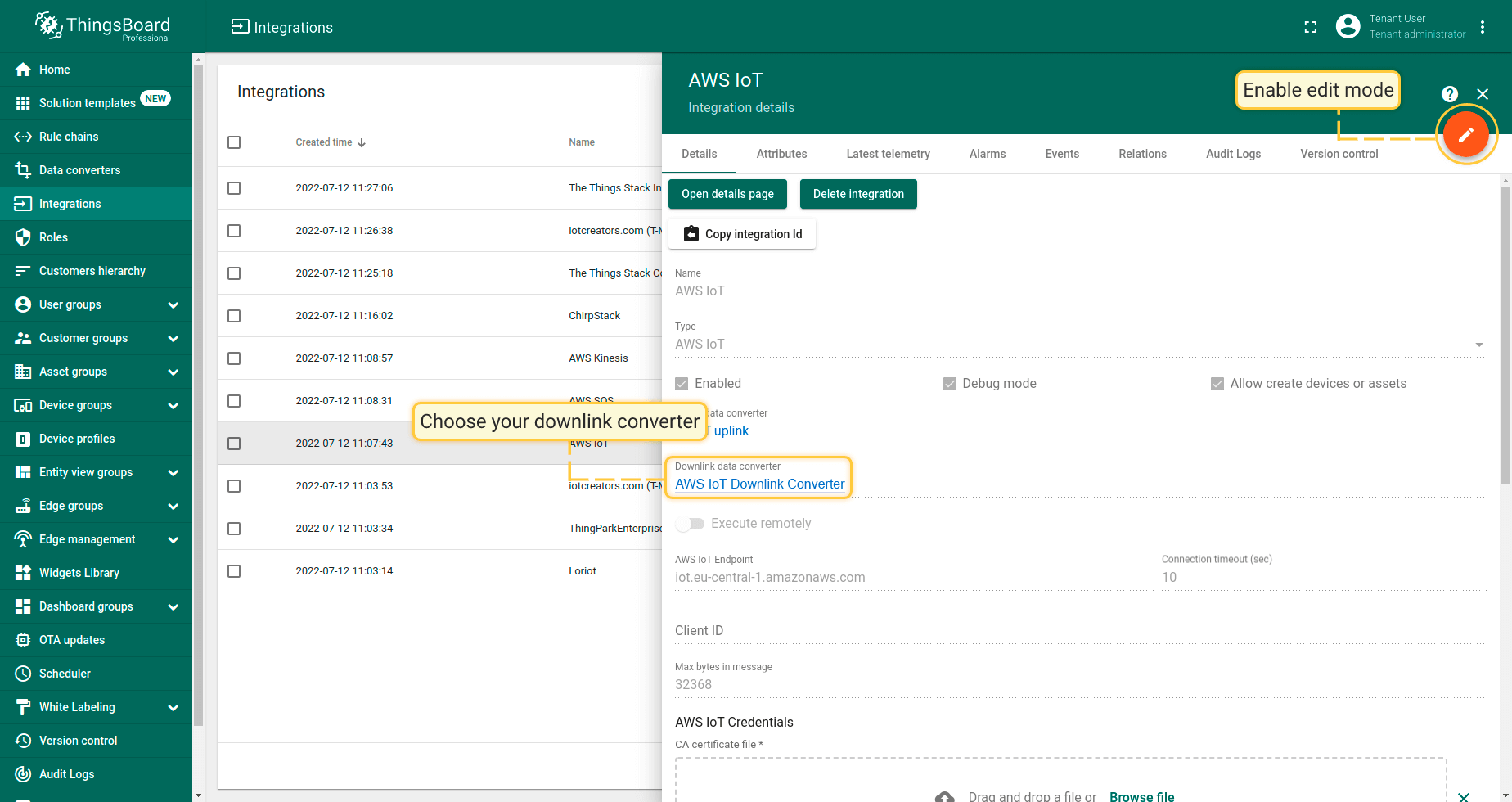The width and height of the screenshot is (1512, 802).
Task: Click the Delete integration button
Action: point(857,194)
